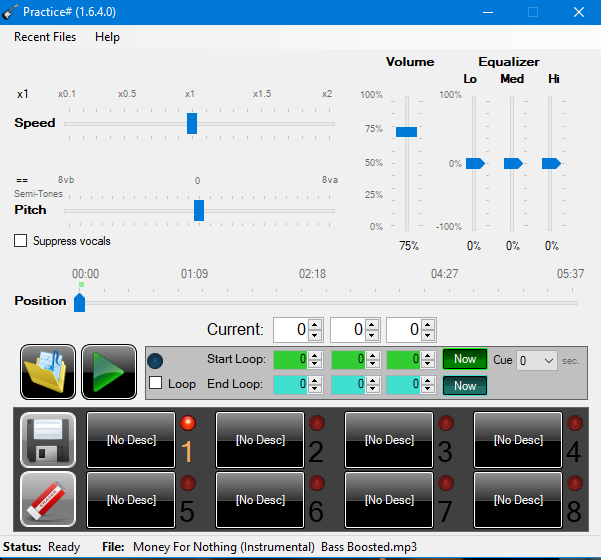
Task: Click the Position slider handle
Action: pyautogui.click(x=79, y=303)
